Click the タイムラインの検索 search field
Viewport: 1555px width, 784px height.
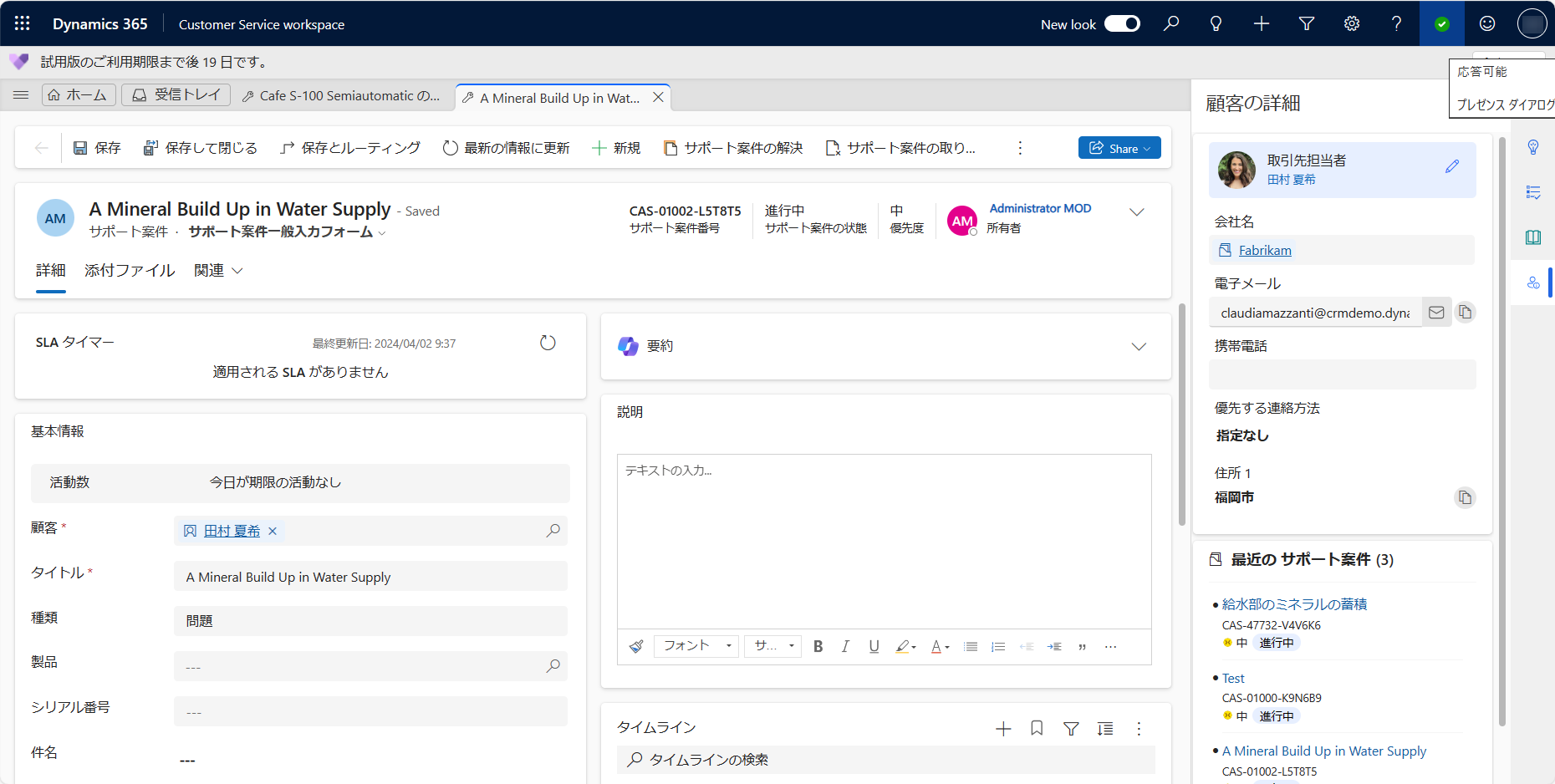886,760
